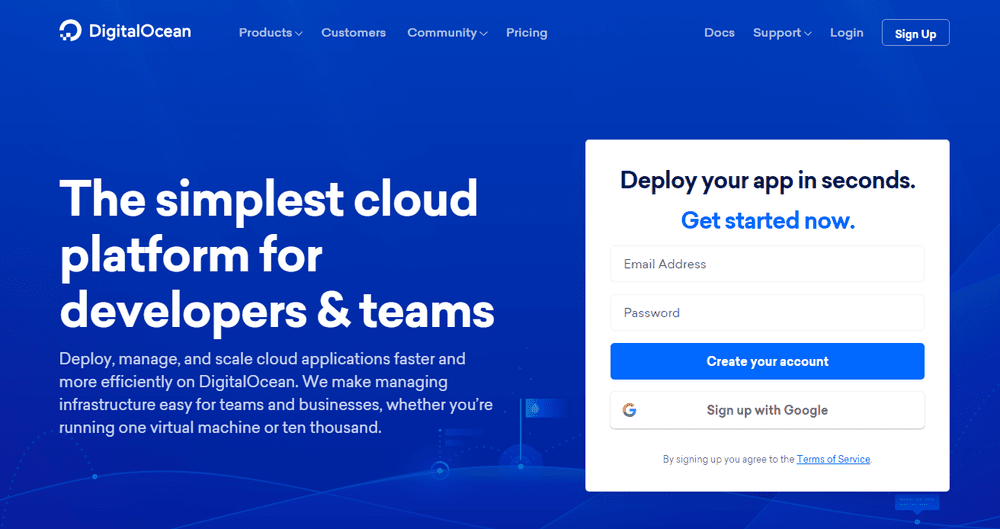The width and height of the screenshot is (1000, 529).
Task: Open the Terms of Service link
Action: 834,459
